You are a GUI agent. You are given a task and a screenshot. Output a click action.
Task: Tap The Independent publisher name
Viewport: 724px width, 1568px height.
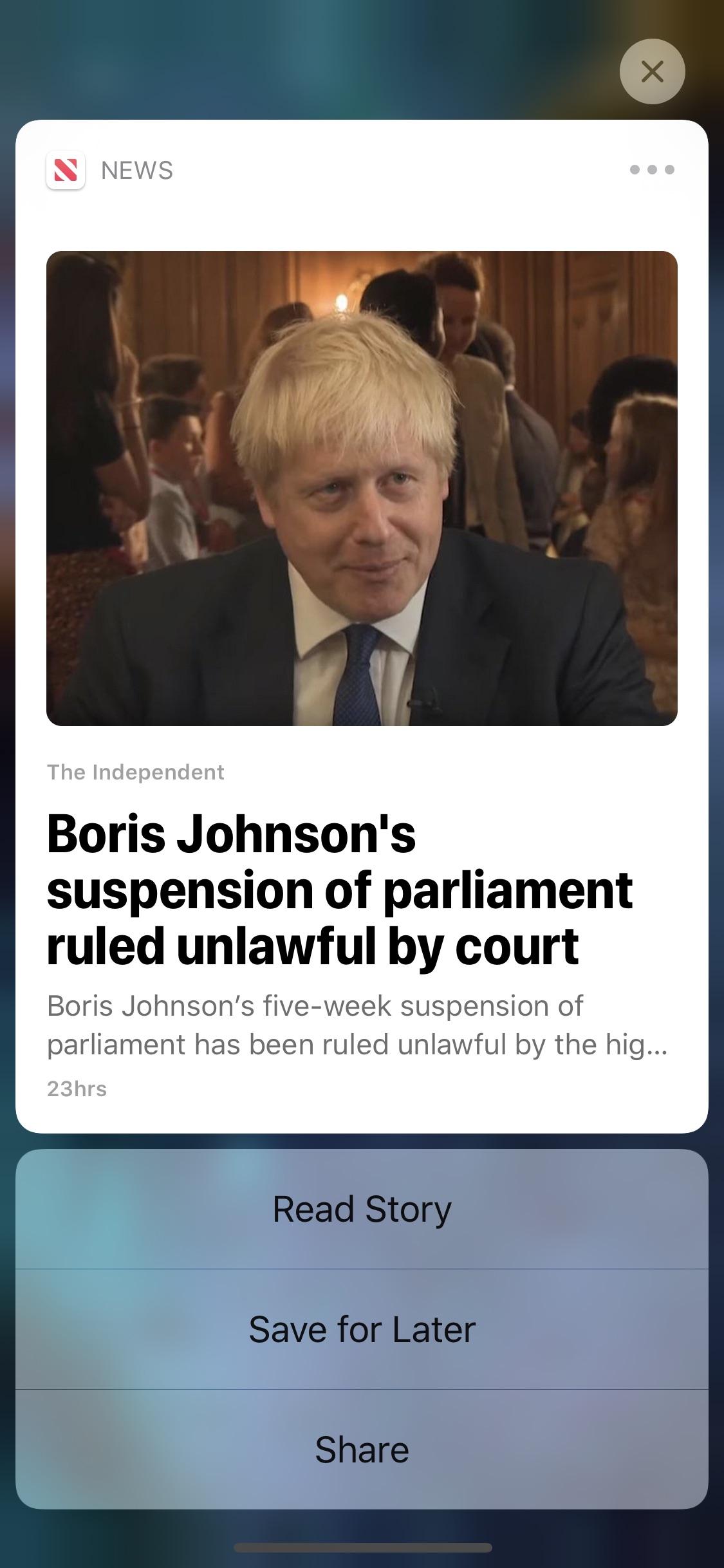pyautogui.click(x=136, y=772)
